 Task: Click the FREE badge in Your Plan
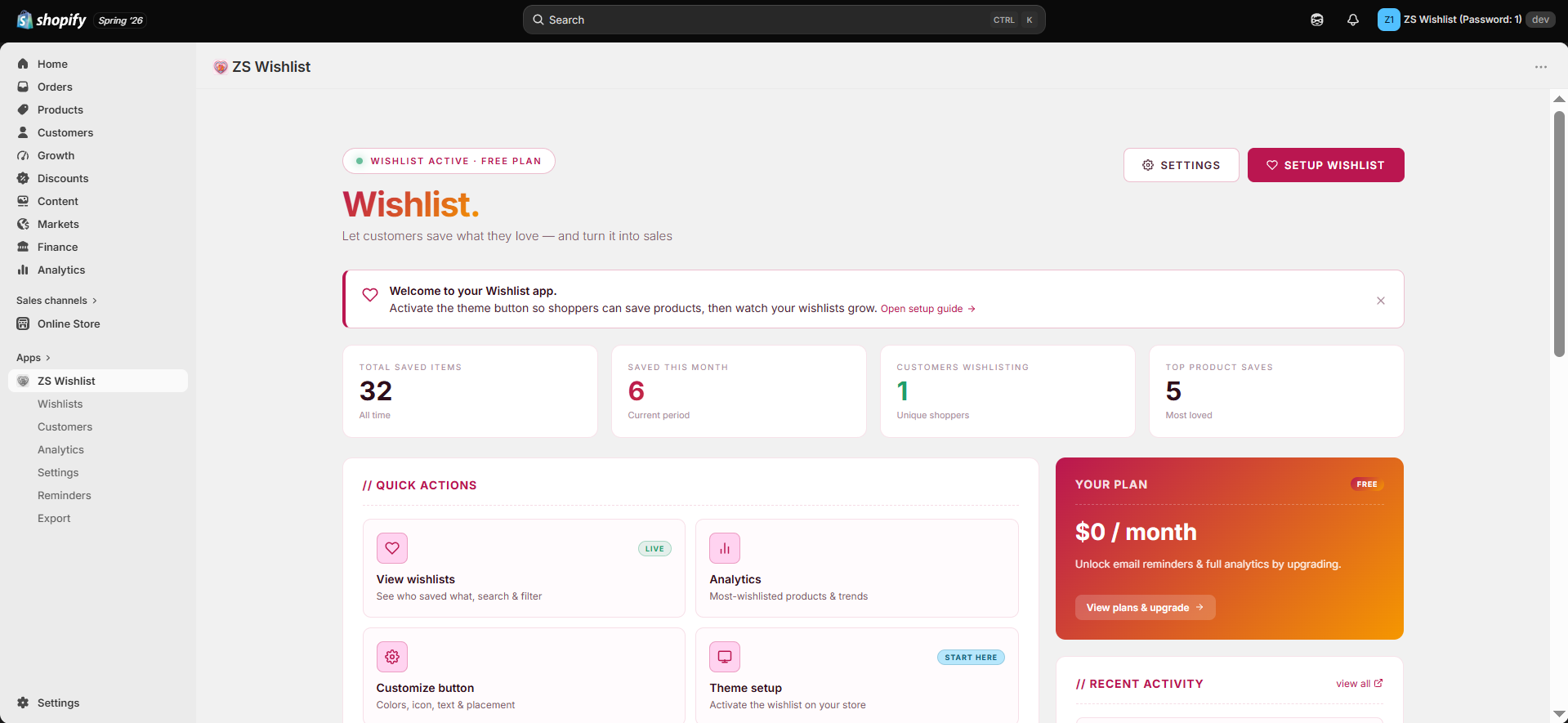pyautogui.click(x=1367, y=484)
